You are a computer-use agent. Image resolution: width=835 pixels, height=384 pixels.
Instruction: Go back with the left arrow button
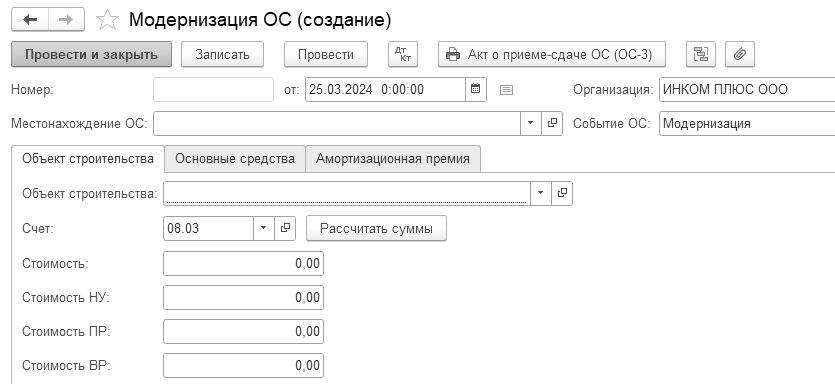30,20
